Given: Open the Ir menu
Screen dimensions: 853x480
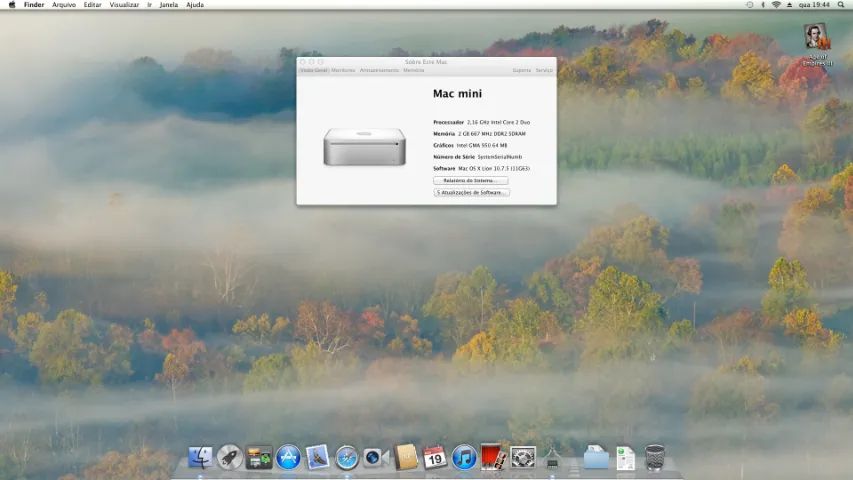Looking at the screenshot, I should click(x=150, y=4).
